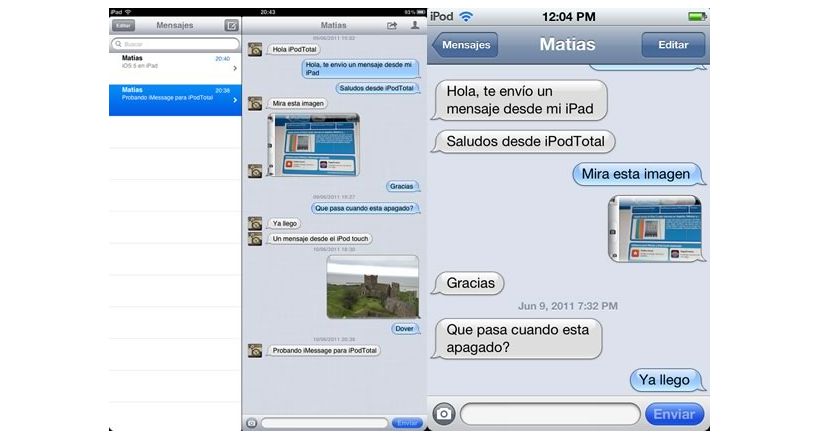Select iPad bubble 'Ya llego'
The width and height of the screenshot is (820, 440).
click(284, 223)
